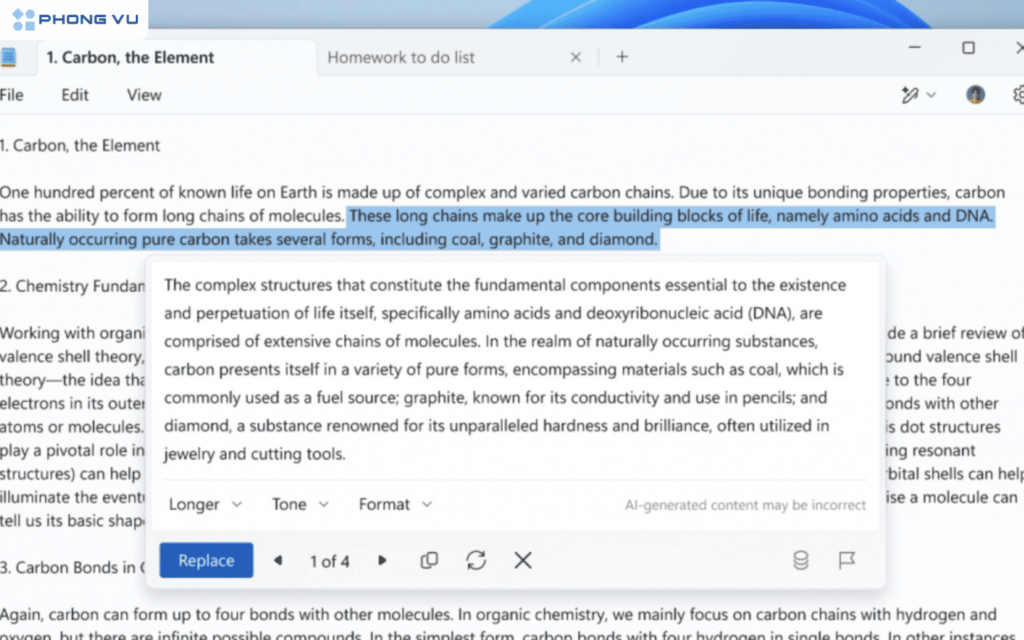The image size is (1024, 640).
Task: Click inside the rewritten text in the popup
Action: pyautogui.click(x=500, y=370)
